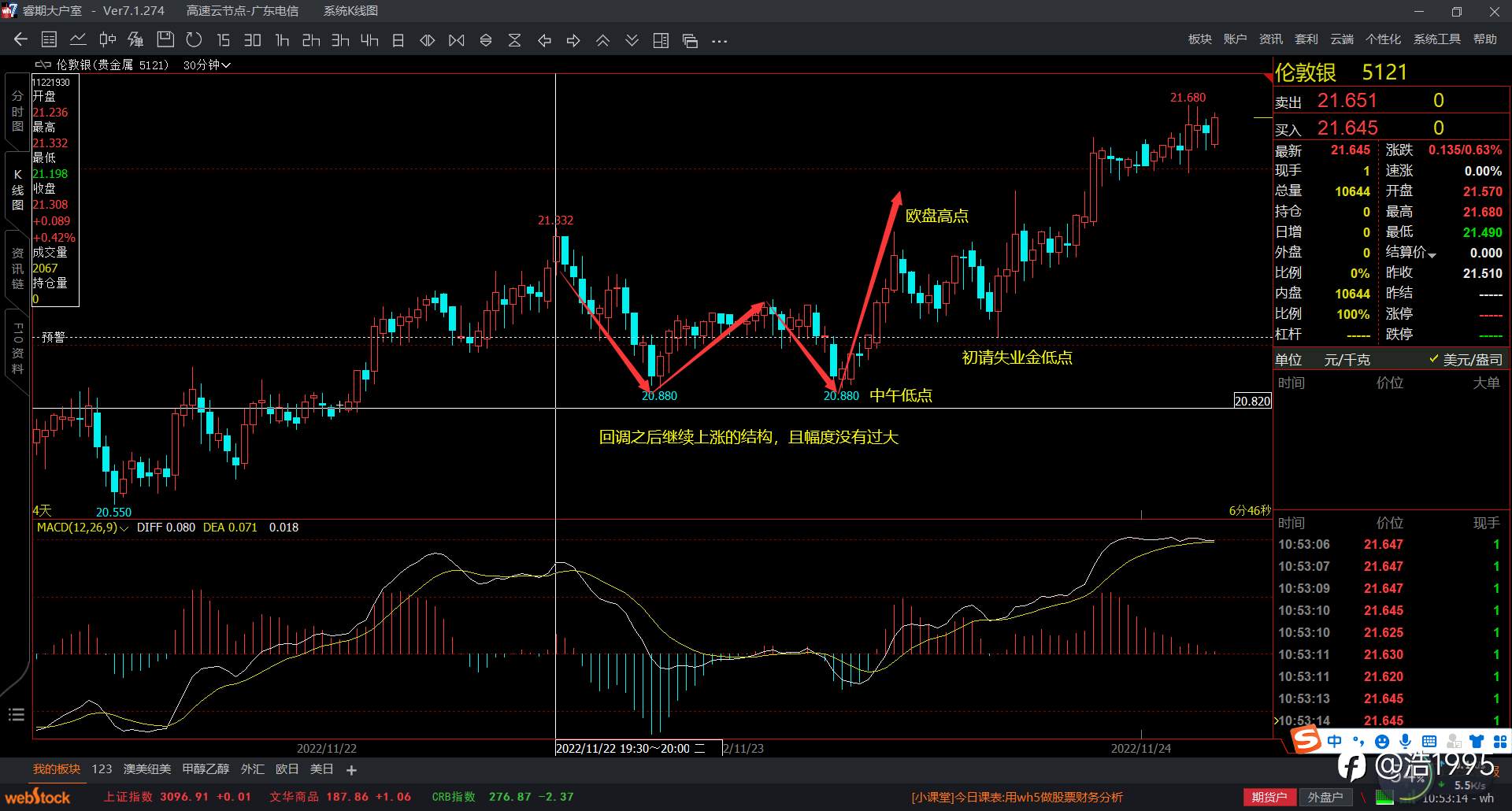Viewport: 1512px width, 811px height.
Task: Click the Sogou input 中 language toggle
Action: (x=1334, y=741)
